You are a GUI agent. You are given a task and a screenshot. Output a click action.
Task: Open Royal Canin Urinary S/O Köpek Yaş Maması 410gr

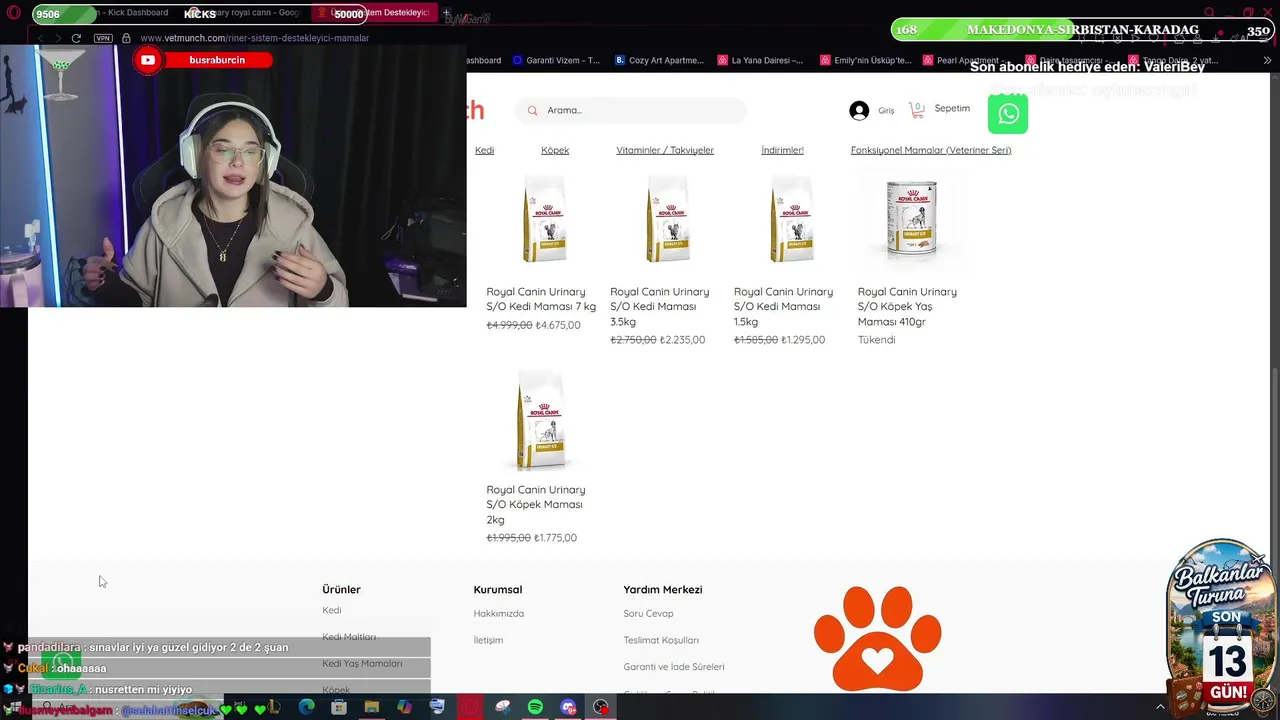pos(907,306)
